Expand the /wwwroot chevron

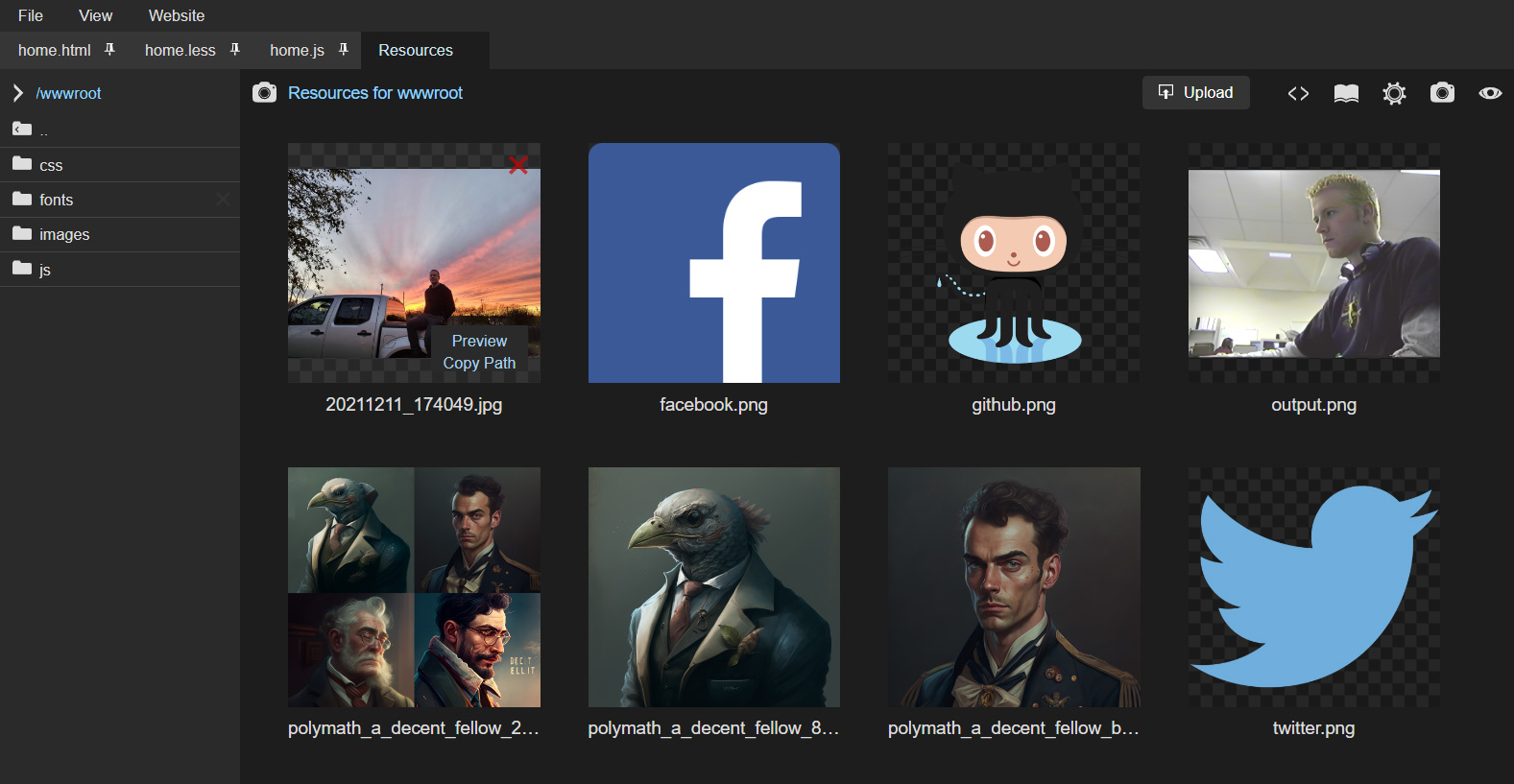(17, 93)
